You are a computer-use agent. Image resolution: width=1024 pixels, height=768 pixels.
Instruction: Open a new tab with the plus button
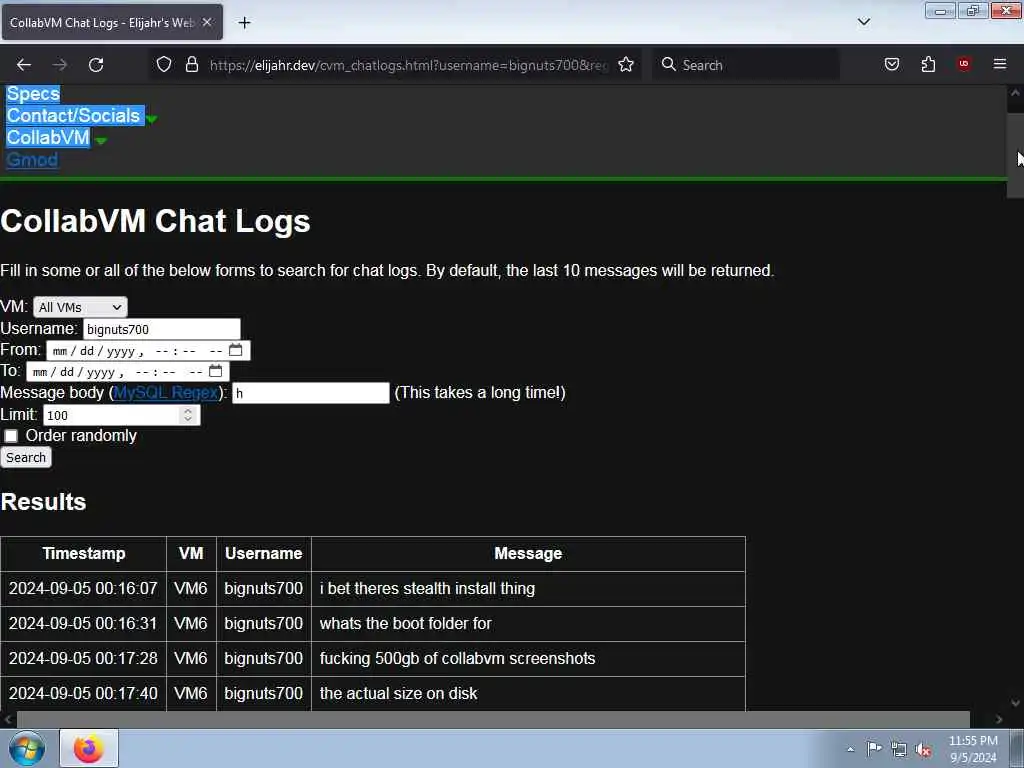pos(244,23)
